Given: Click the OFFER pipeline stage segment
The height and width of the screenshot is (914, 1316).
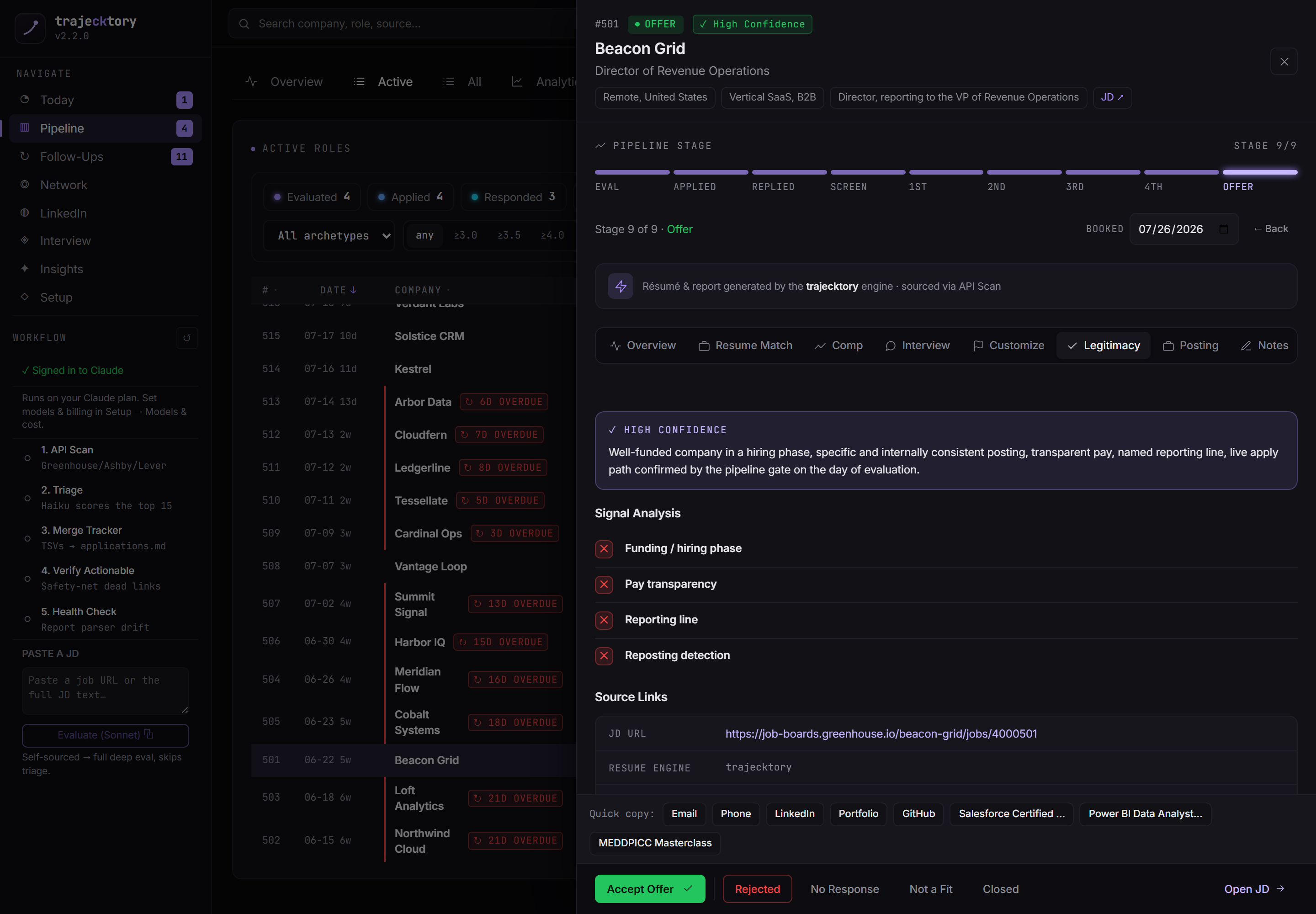Looking at the screenshot, I should pos(1260,180).
